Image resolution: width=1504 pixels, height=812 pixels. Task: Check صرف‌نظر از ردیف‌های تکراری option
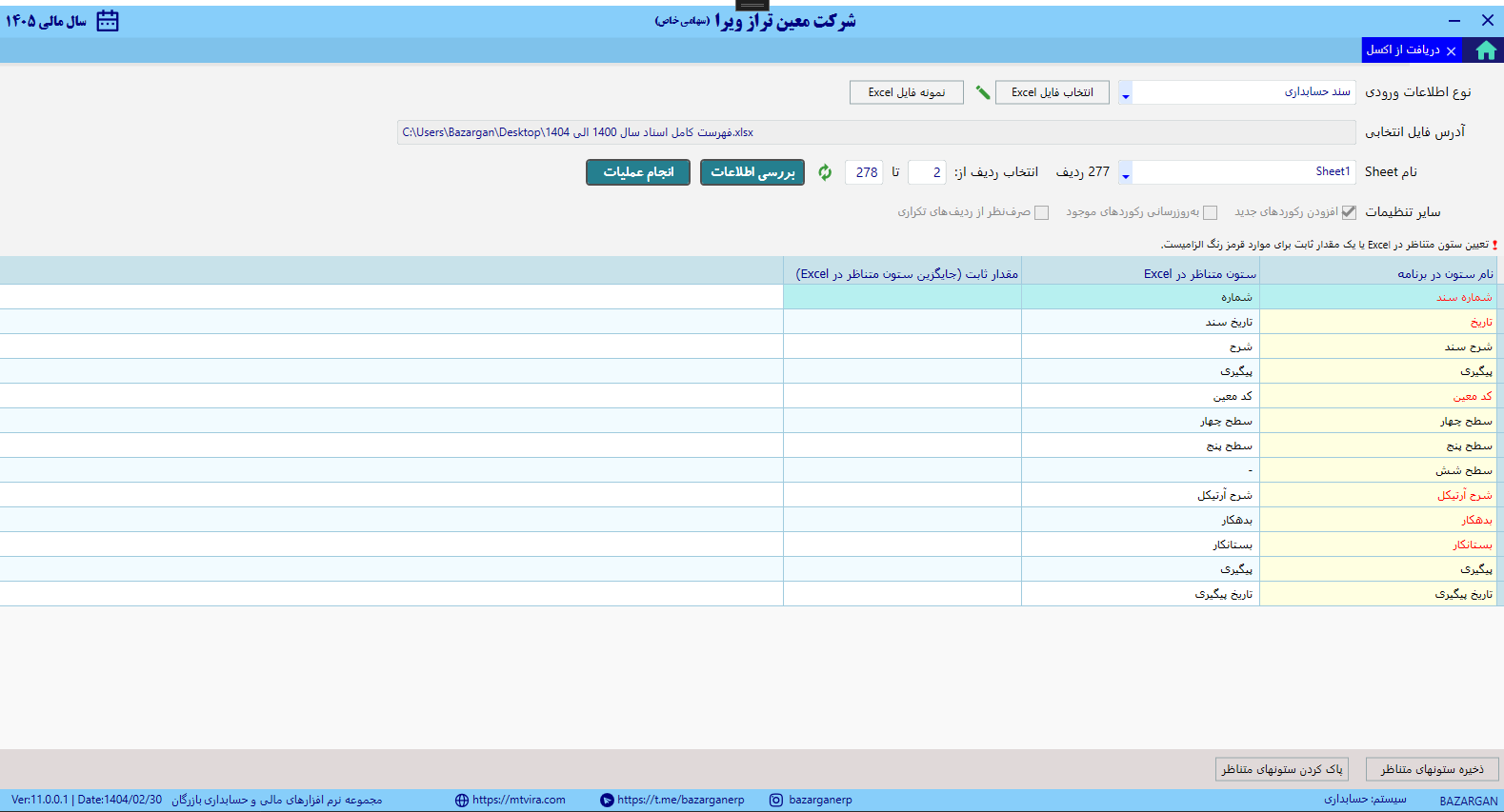1042,212
